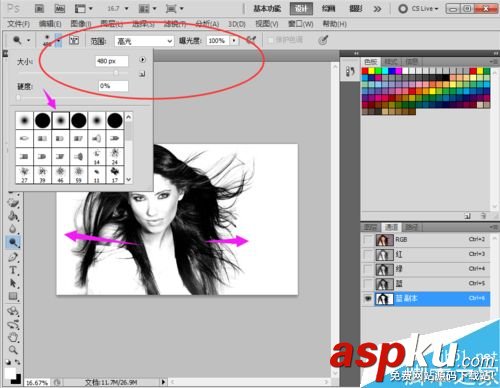Switch to the 通道 channels tab

point(391,227)
